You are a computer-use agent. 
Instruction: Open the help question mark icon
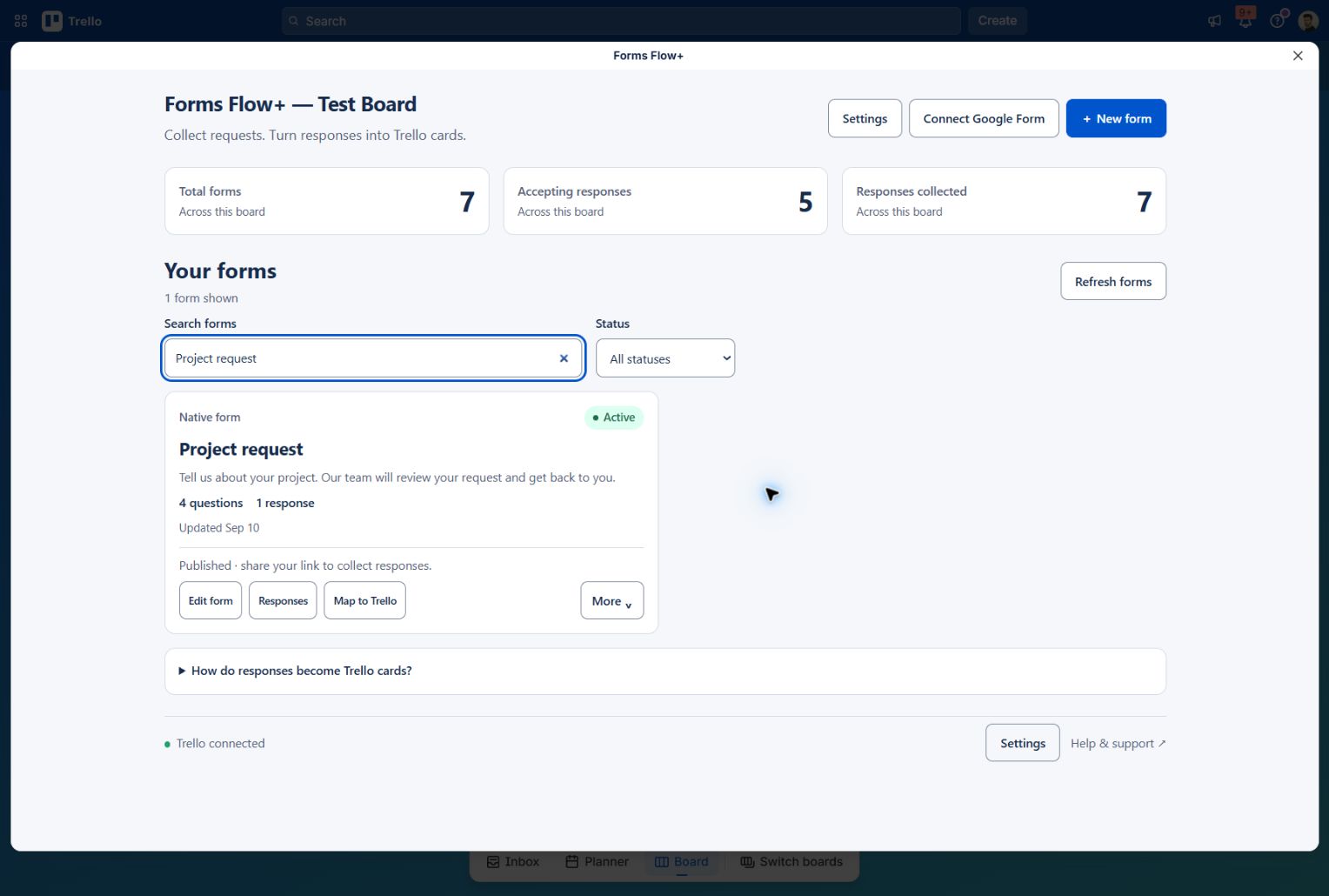pos(1277,21)
